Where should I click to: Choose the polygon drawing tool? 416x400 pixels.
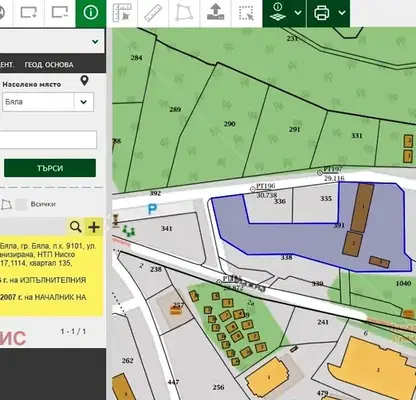[184, 13]
